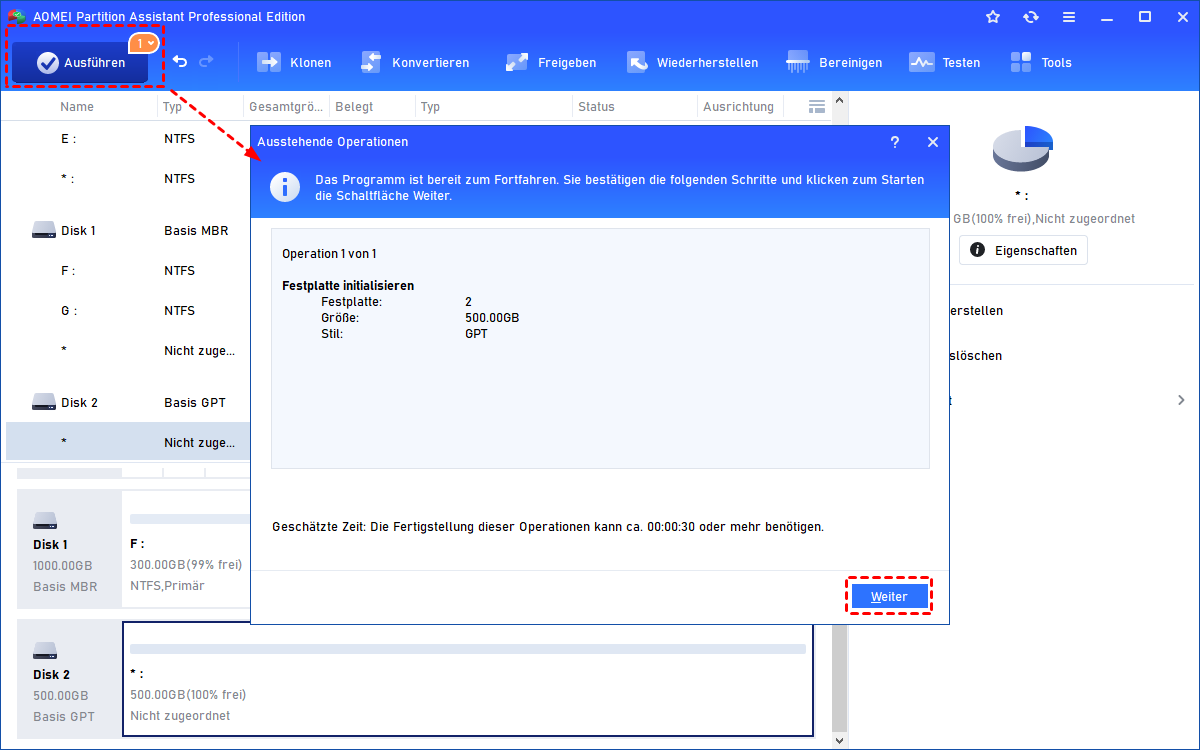Select the F: partition row
Viewport: 1200px width, 750px height.
[128, 271]
